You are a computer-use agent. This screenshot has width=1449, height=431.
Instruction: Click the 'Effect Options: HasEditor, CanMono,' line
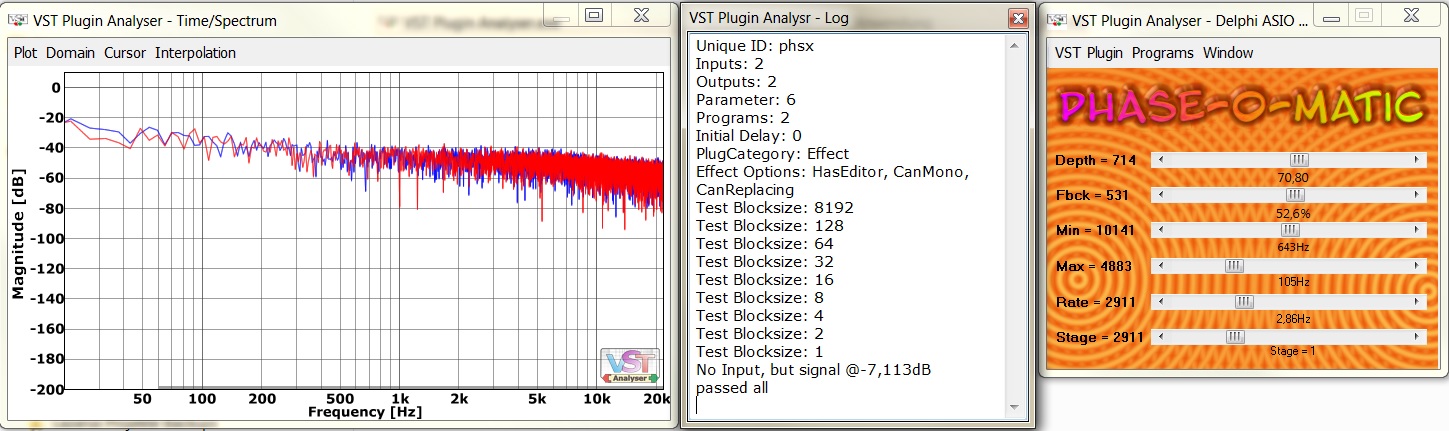click(x=832, y=172)
